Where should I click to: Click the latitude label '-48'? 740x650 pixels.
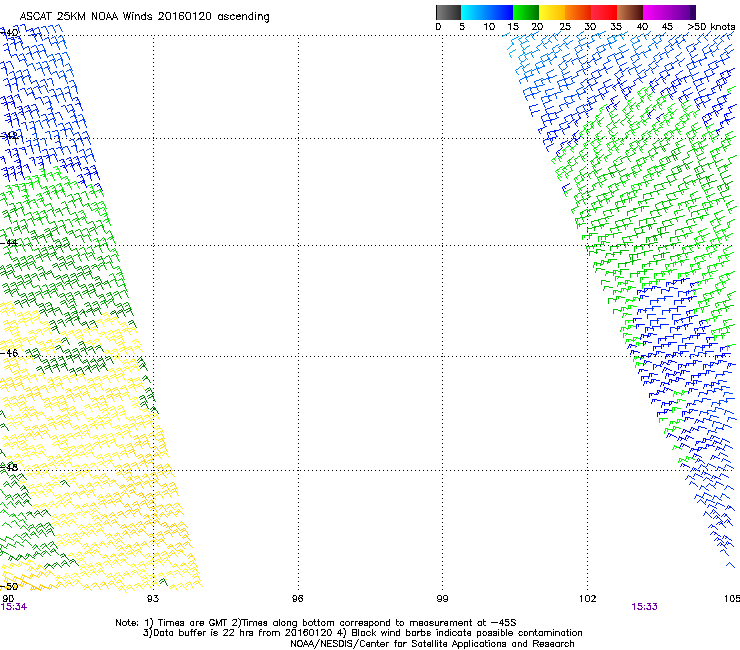tap(9, 467)
